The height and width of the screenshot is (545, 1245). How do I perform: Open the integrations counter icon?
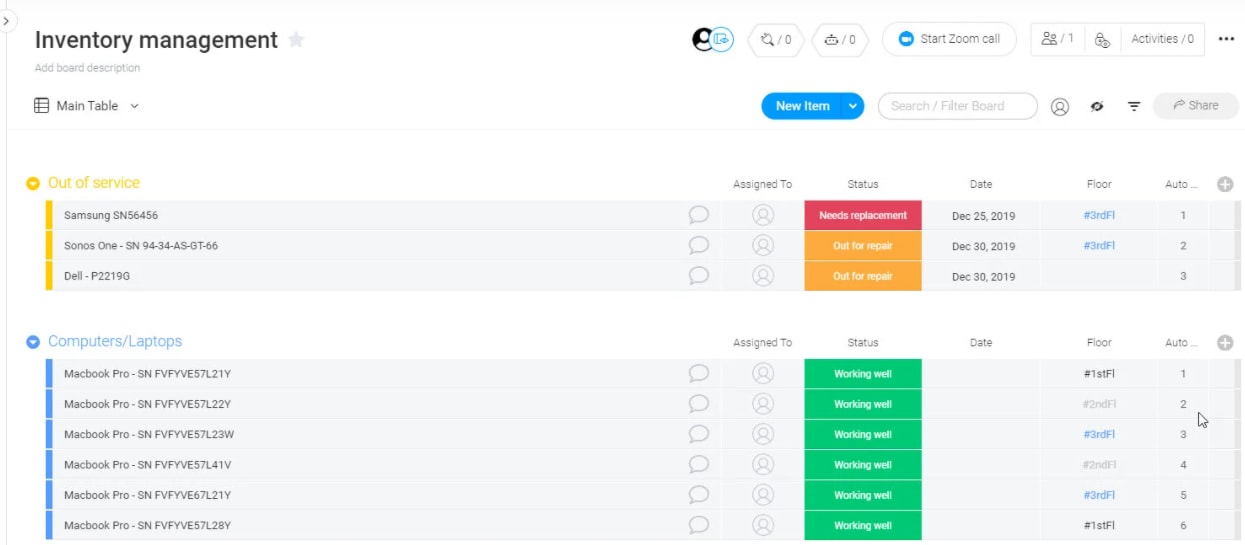pos(776,40)
